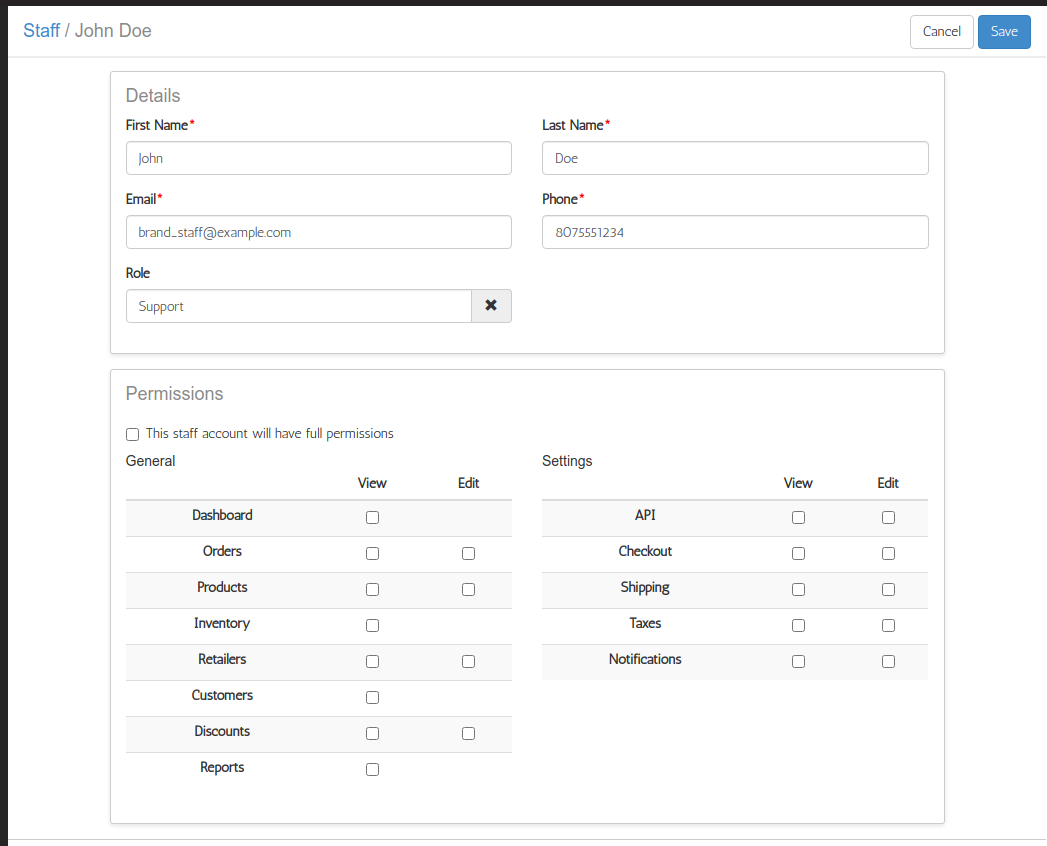1047x846 pixels.
Task: Check Dashboard View permission
Action: click(x=373, y=517)
